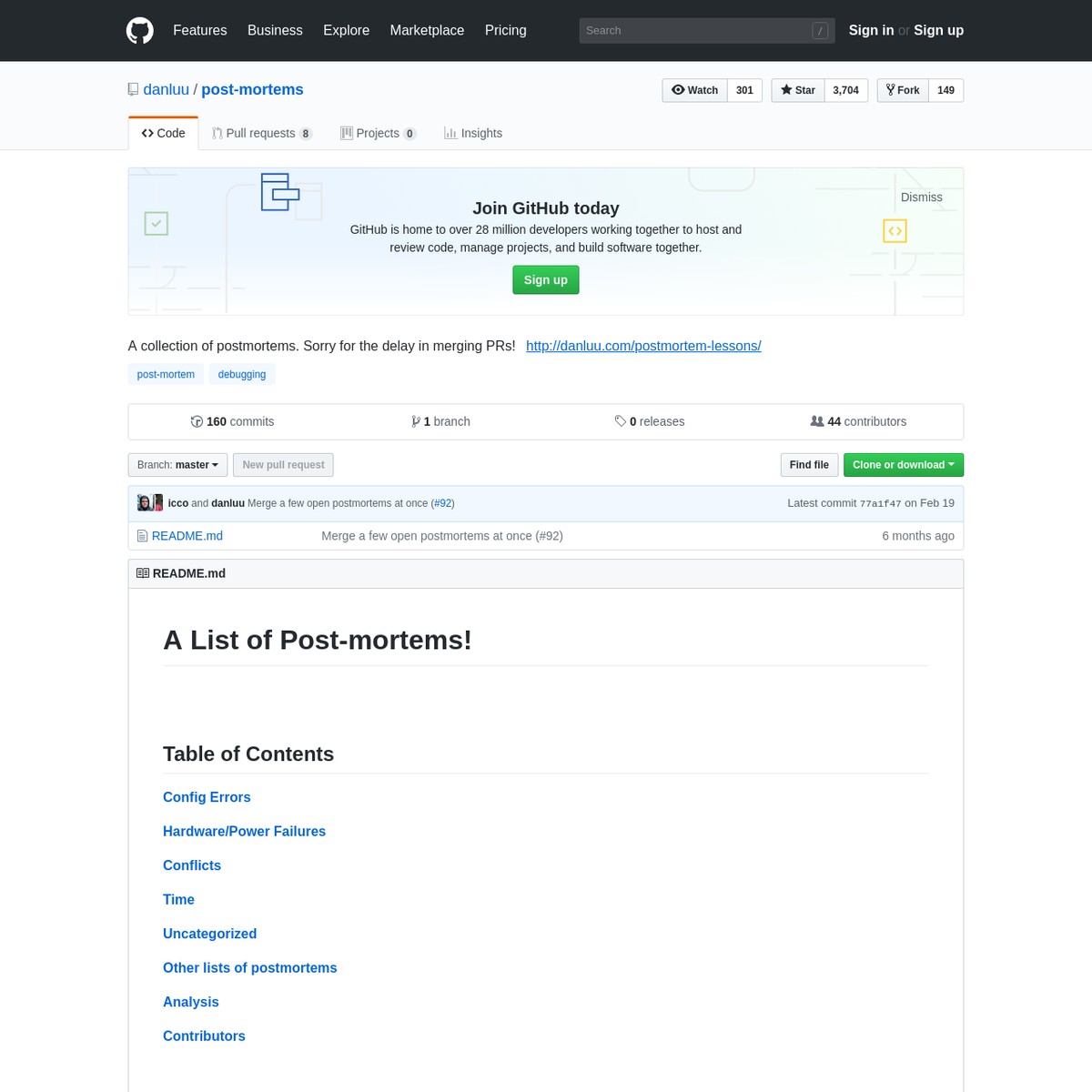1092x1092 pixels.
Task: Open the 149 forks count
Action: [x=946, y=90]
